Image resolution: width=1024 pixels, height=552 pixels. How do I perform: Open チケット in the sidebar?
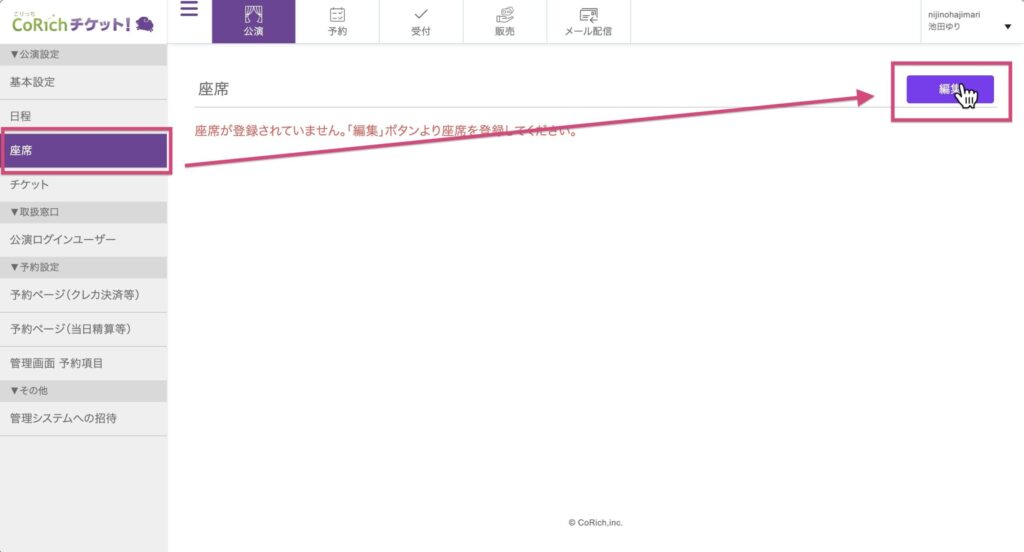click(x=29, y=185)
